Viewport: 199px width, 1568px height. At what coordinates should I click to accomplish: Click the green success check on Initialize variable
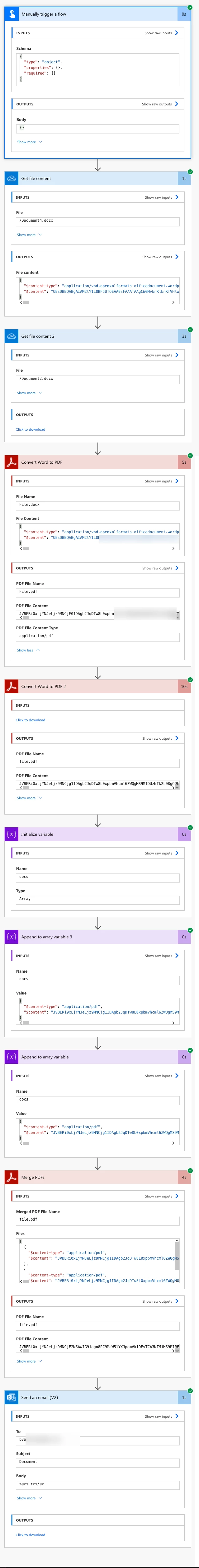pyautogui.click(x=191, y=827)
